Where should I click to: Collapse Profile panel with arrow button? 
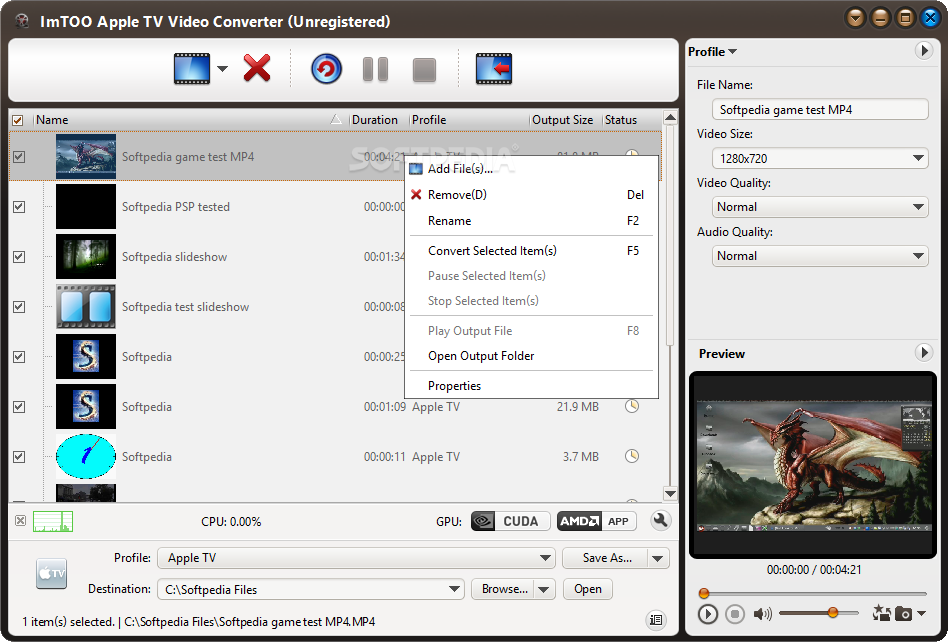[x=923, y=50]
